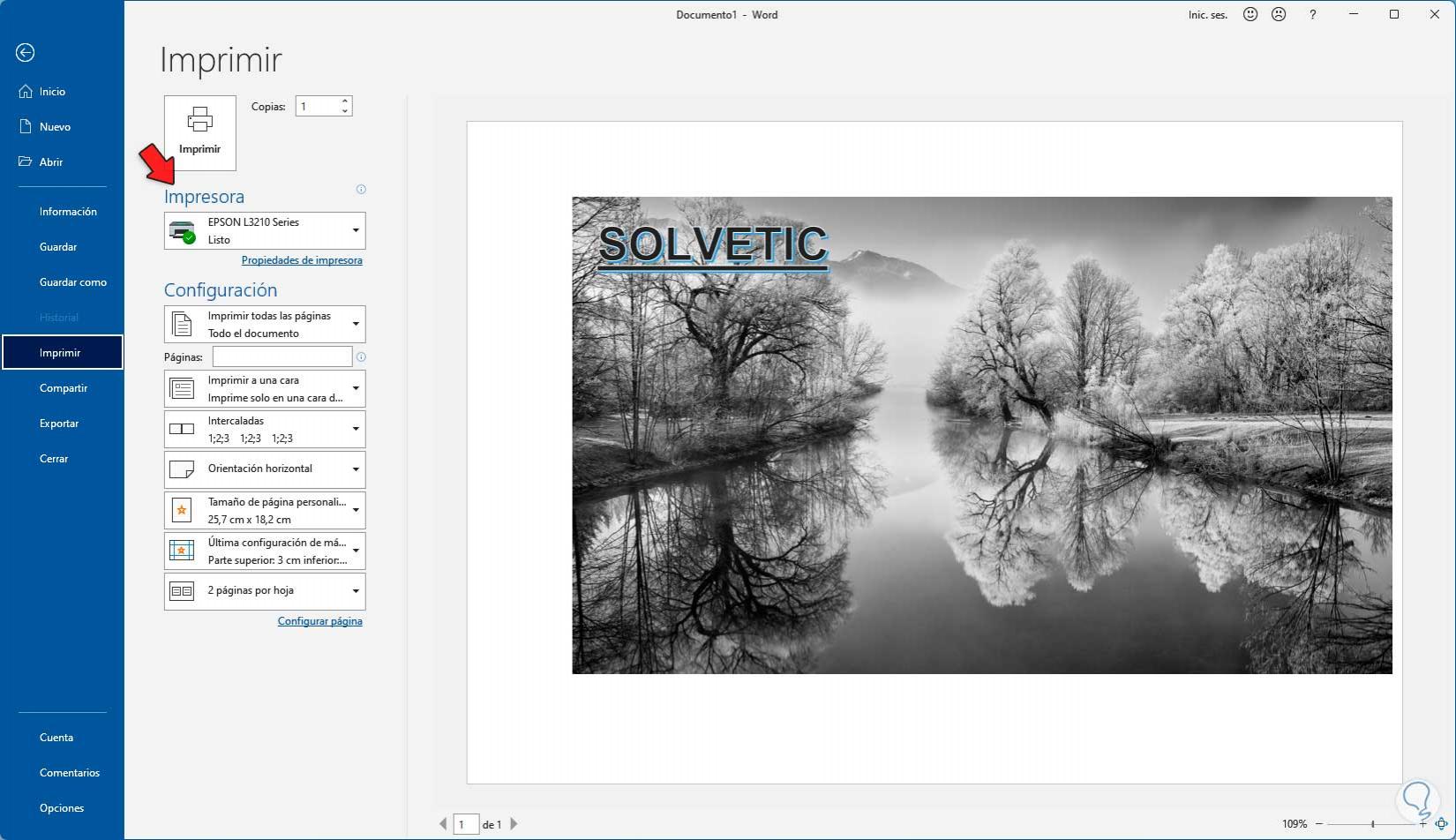1456x840 pixels.
Task: Go back using the back arrow
Action: point(26,53)
